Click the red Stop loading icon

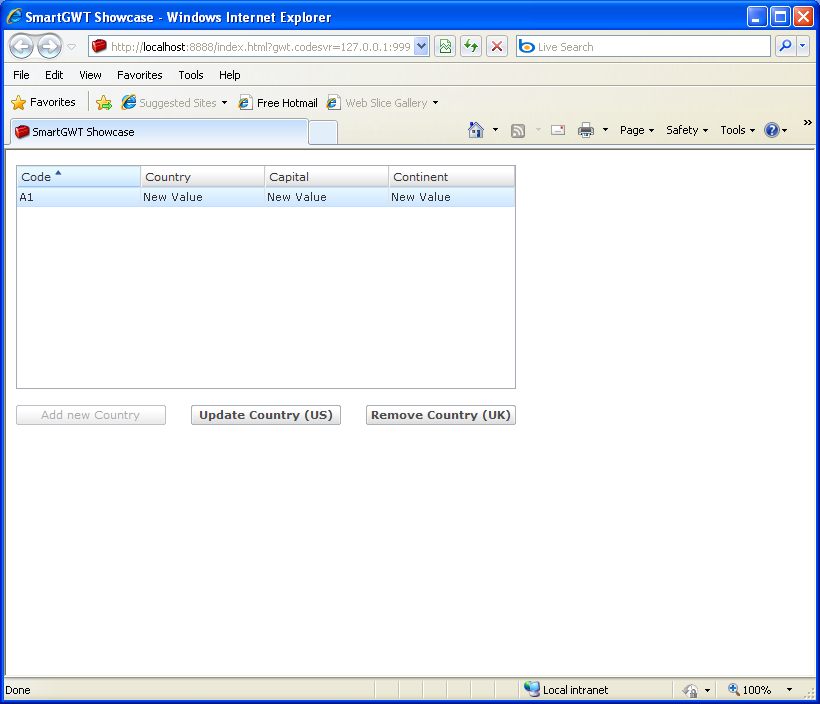tap(497, 47)
